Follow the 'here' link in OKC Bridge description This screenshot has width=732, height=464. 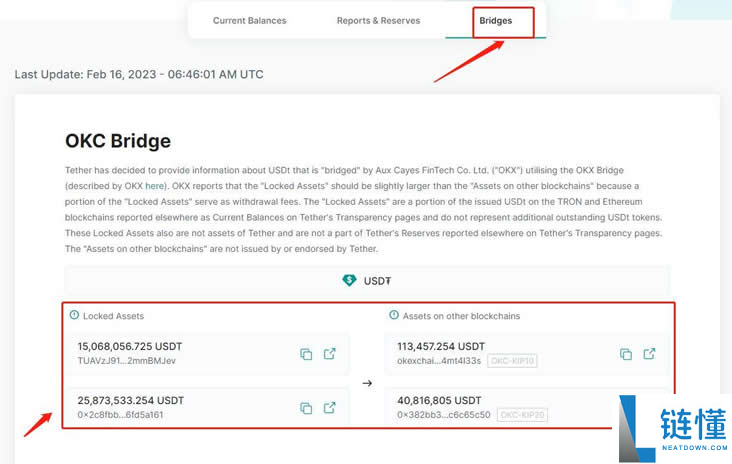pyautogui.click(x=155, y=186)
